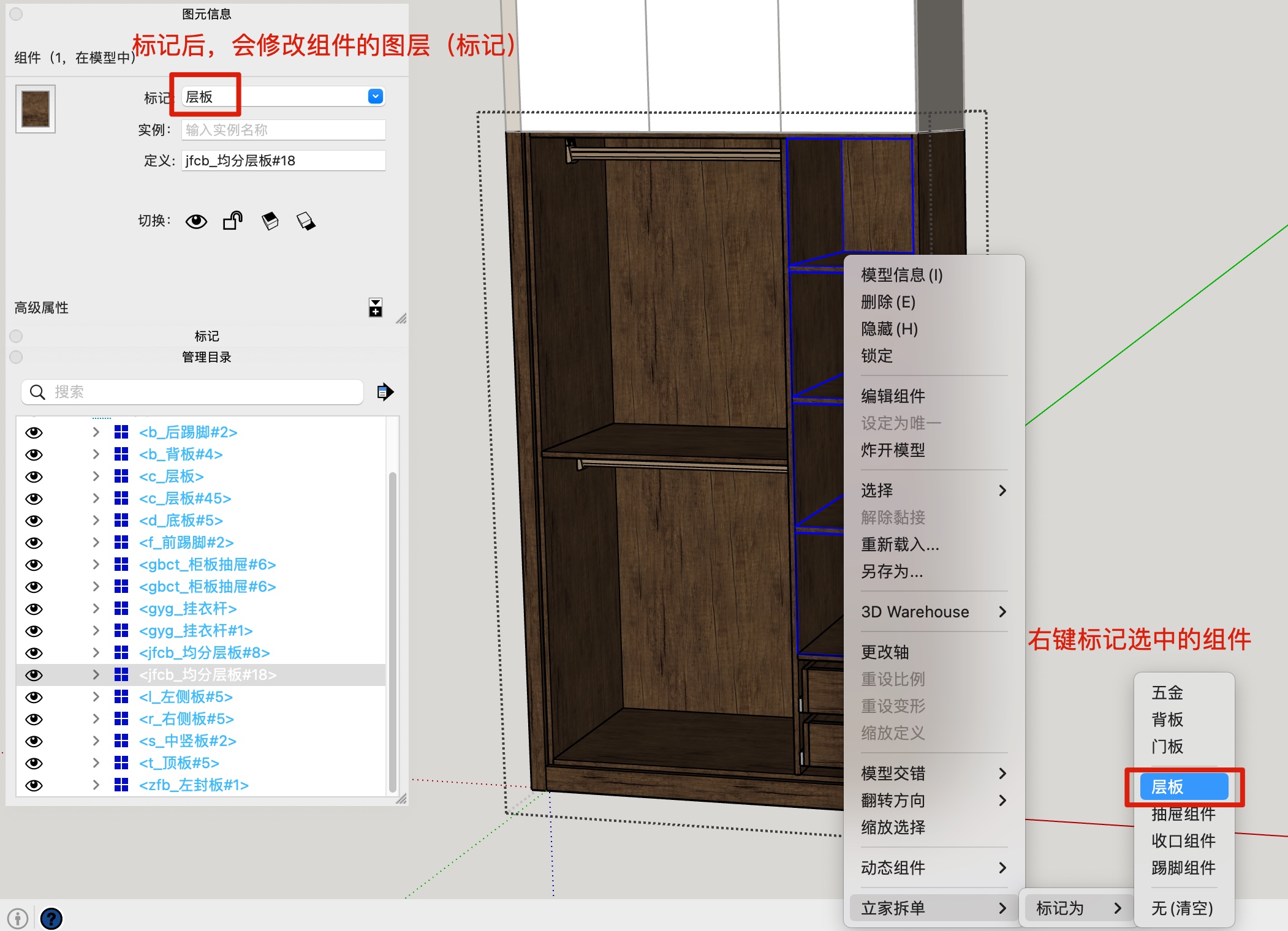Click the component icon for c_层板
Screen dimensions: 1288x931
coord(121,477)
